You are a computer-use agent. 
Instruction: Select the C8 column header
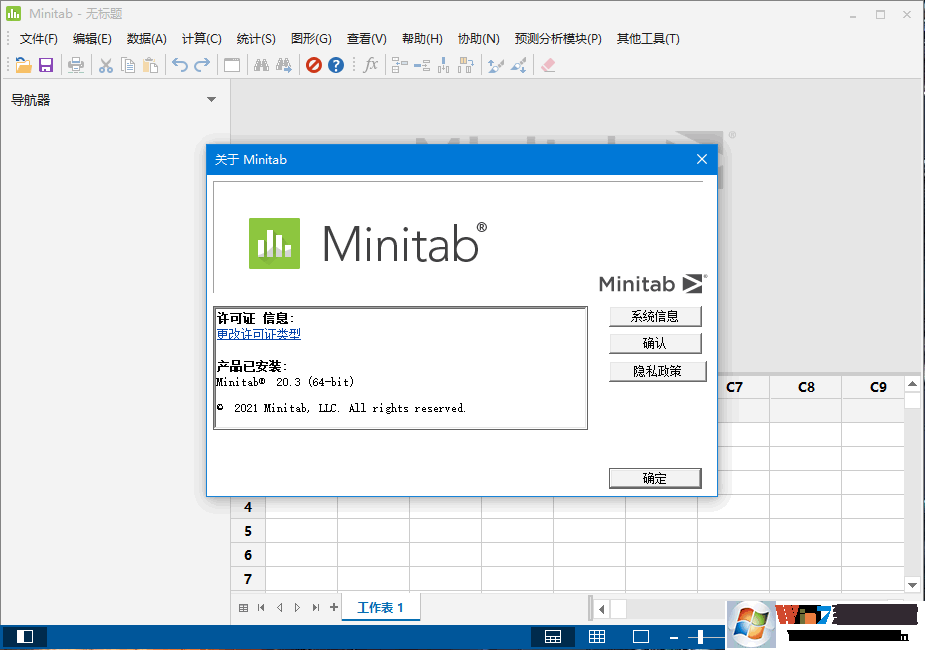806,387
